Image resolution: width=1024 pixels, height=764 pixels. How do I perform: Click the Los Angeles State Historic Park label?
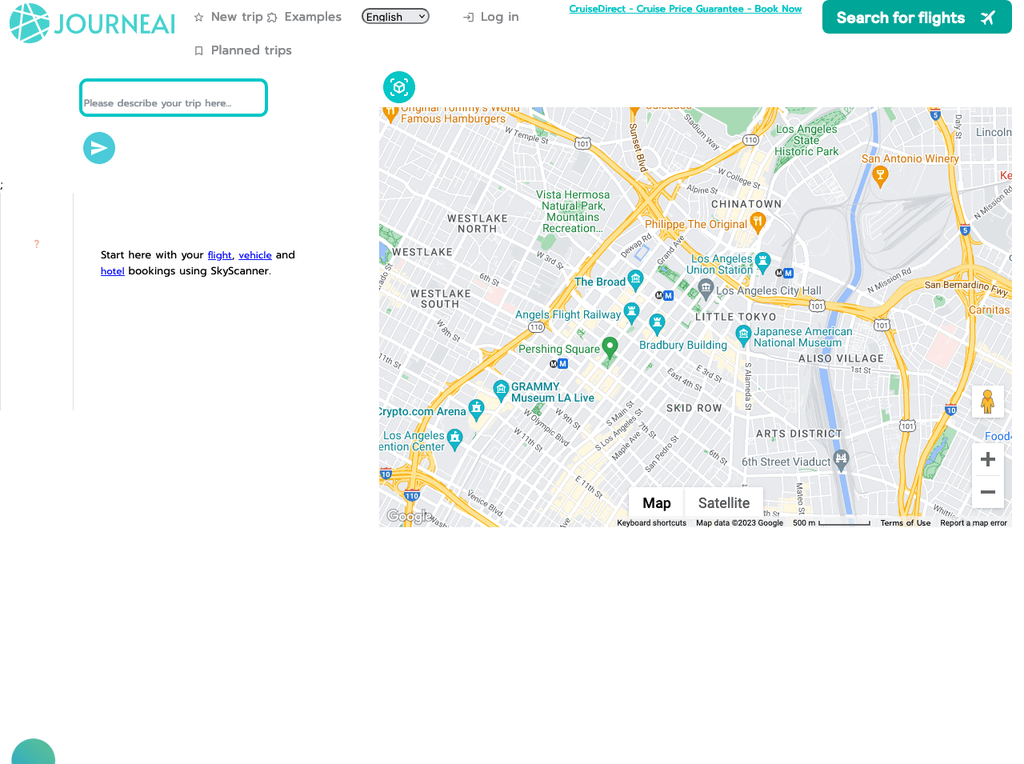pyautogui.click(x=806, y=140)
